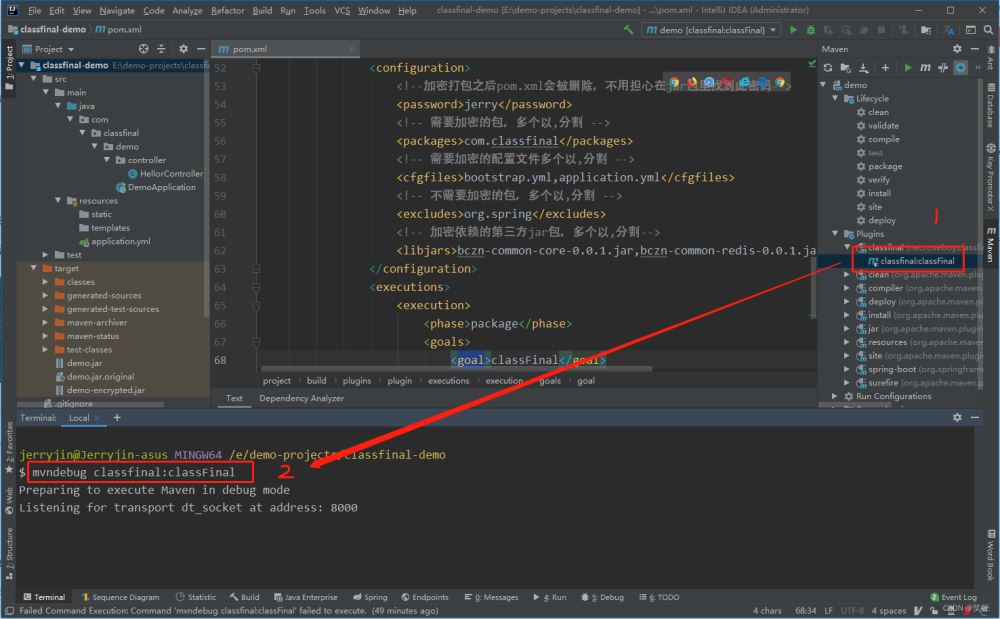
Task: Open the VCS menu
Action: click(x=342, y=10)
